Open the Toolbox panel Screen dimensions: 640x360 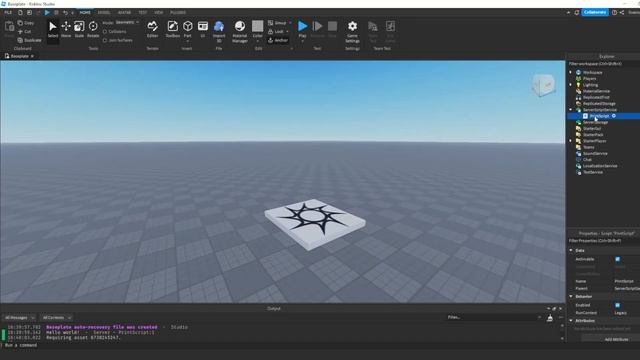173,29
